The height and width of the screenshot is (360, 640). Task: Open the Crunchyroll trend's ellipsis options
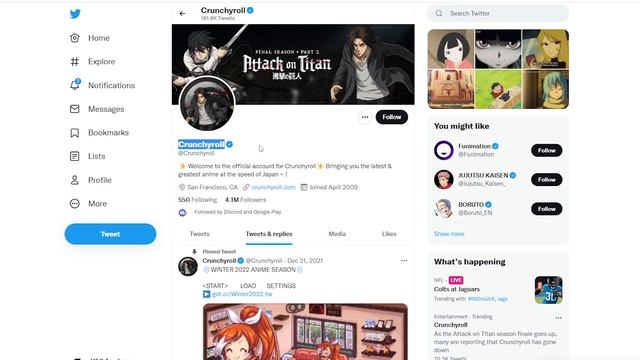558,318
